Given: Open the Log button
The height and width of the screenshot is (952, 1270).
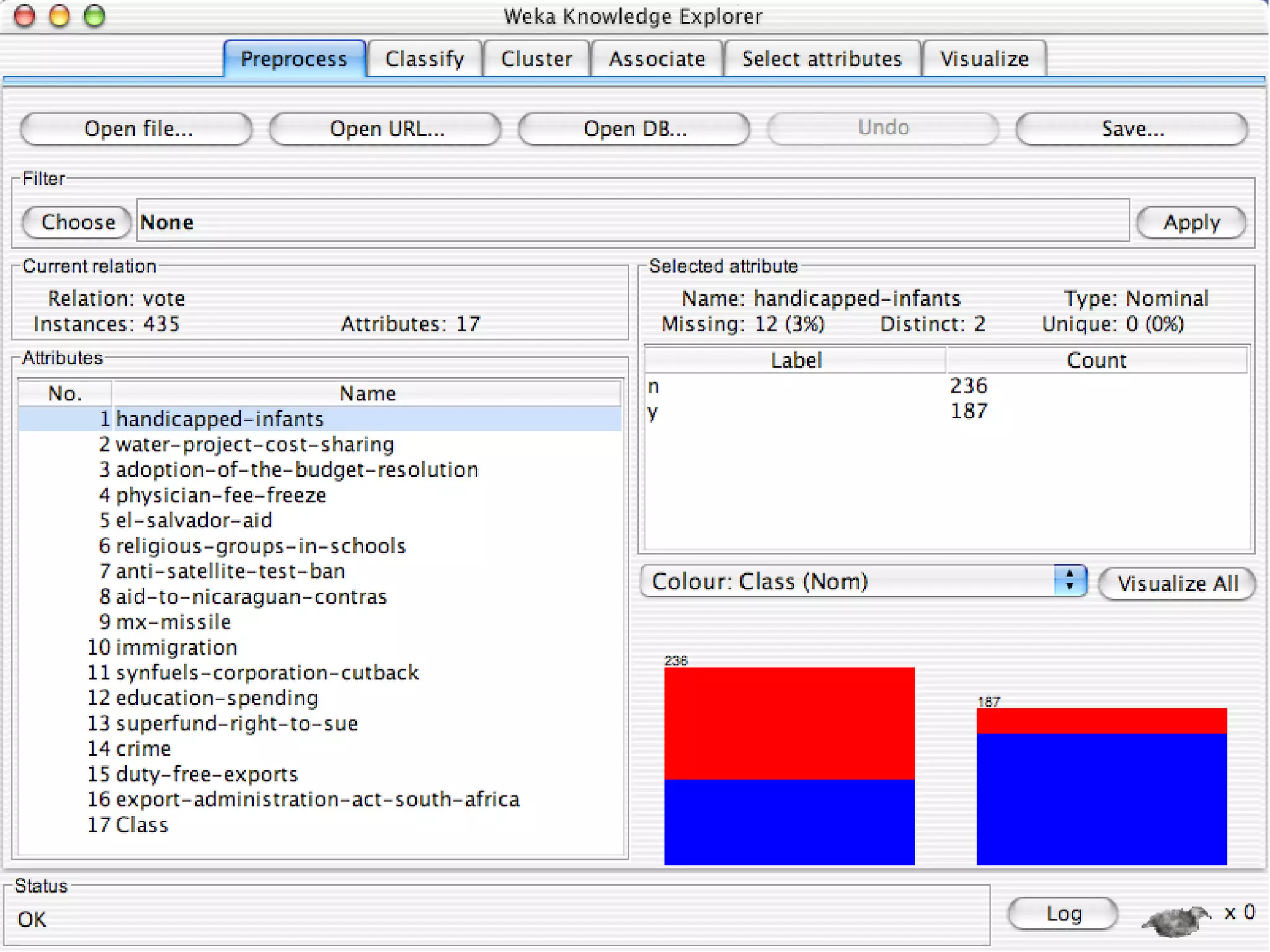Looking at the screenshot, I should tap(1064, 914).
